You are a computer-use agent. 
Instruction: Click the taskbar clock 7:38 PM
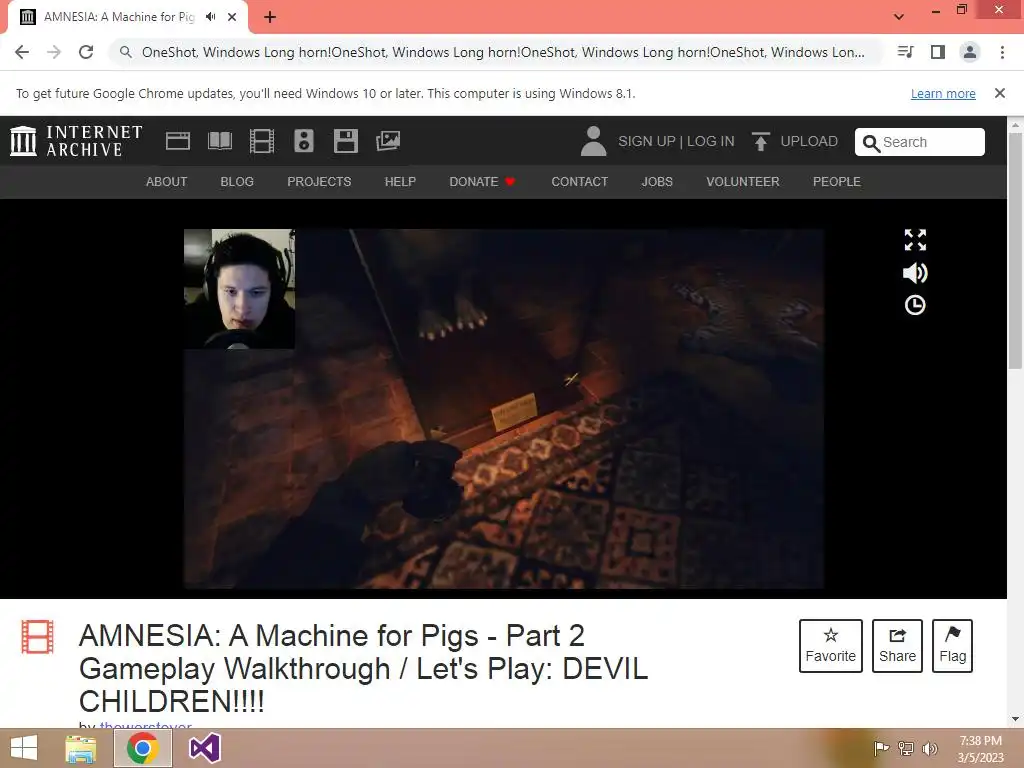[980, 749]
